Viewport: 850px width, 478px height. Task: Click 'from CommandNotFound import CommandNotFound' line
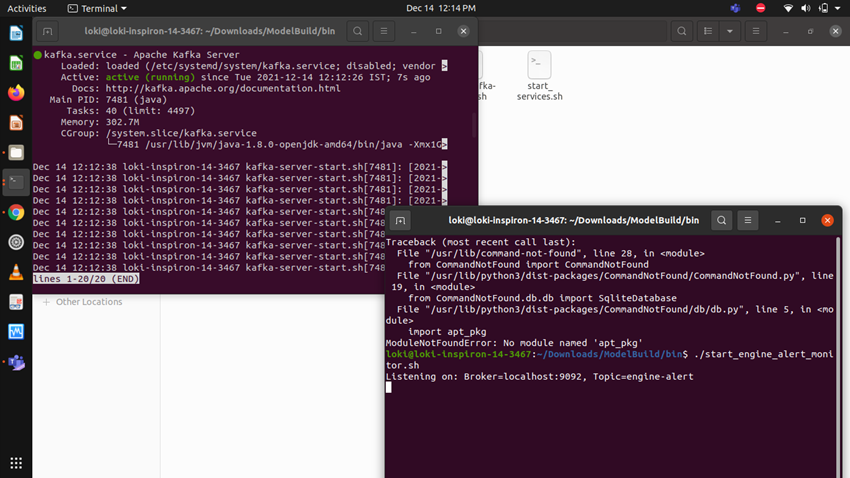coord(529,264)
